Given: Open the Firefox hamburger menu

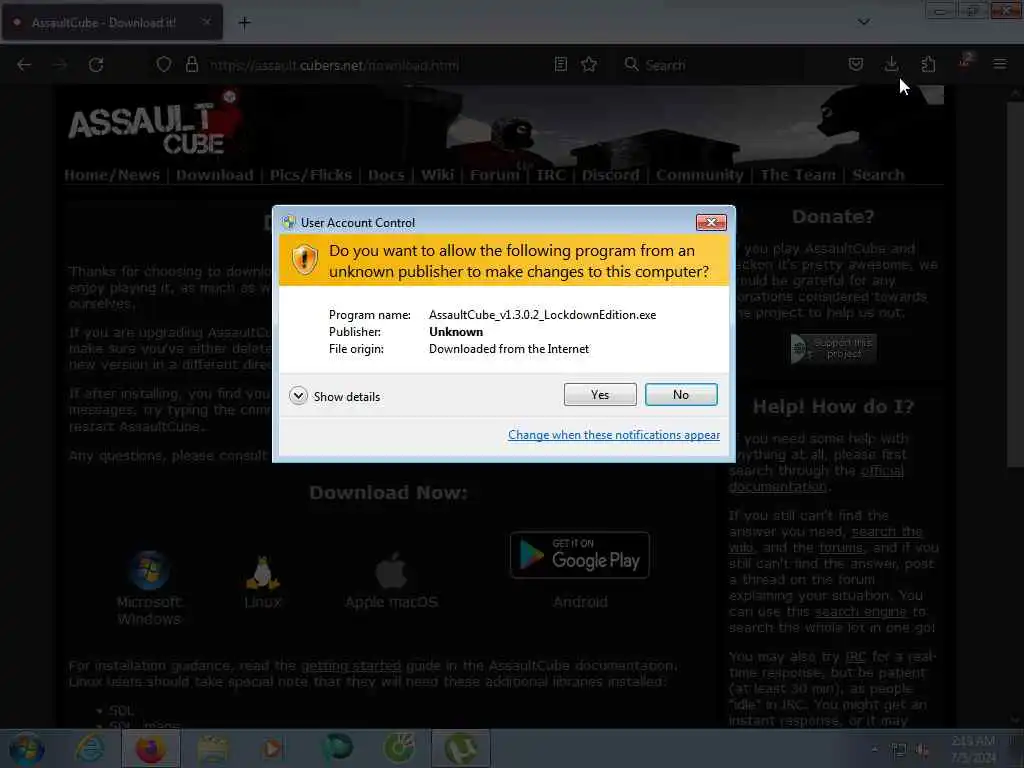Looking at the screenshot, I should [x=999, y=64].
